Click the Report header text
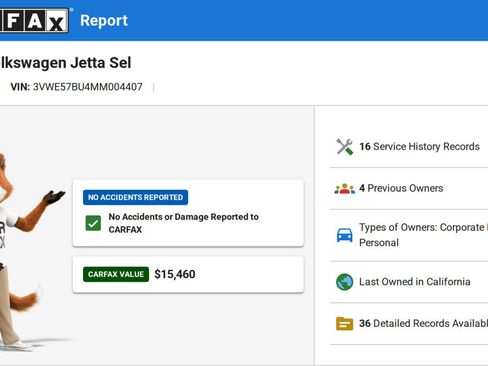The height and width of the screenshot is (366, 488). point(104,21)
